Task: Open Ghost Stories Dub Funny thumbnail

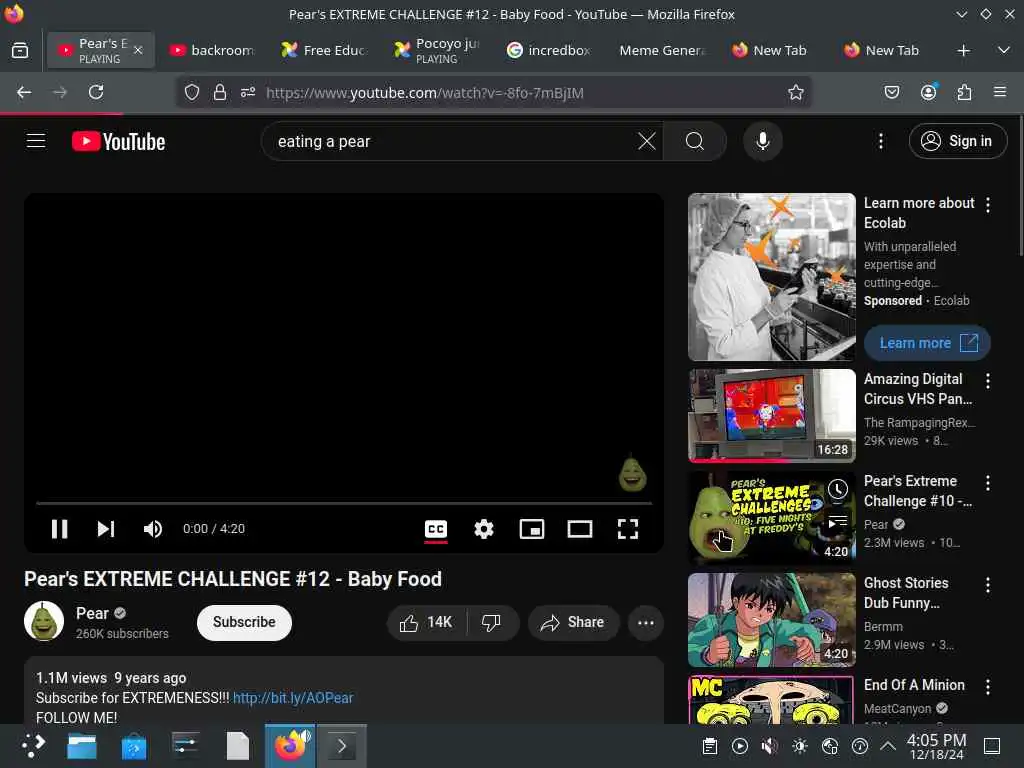Action: pyautogui.click(x=771, y=620)
